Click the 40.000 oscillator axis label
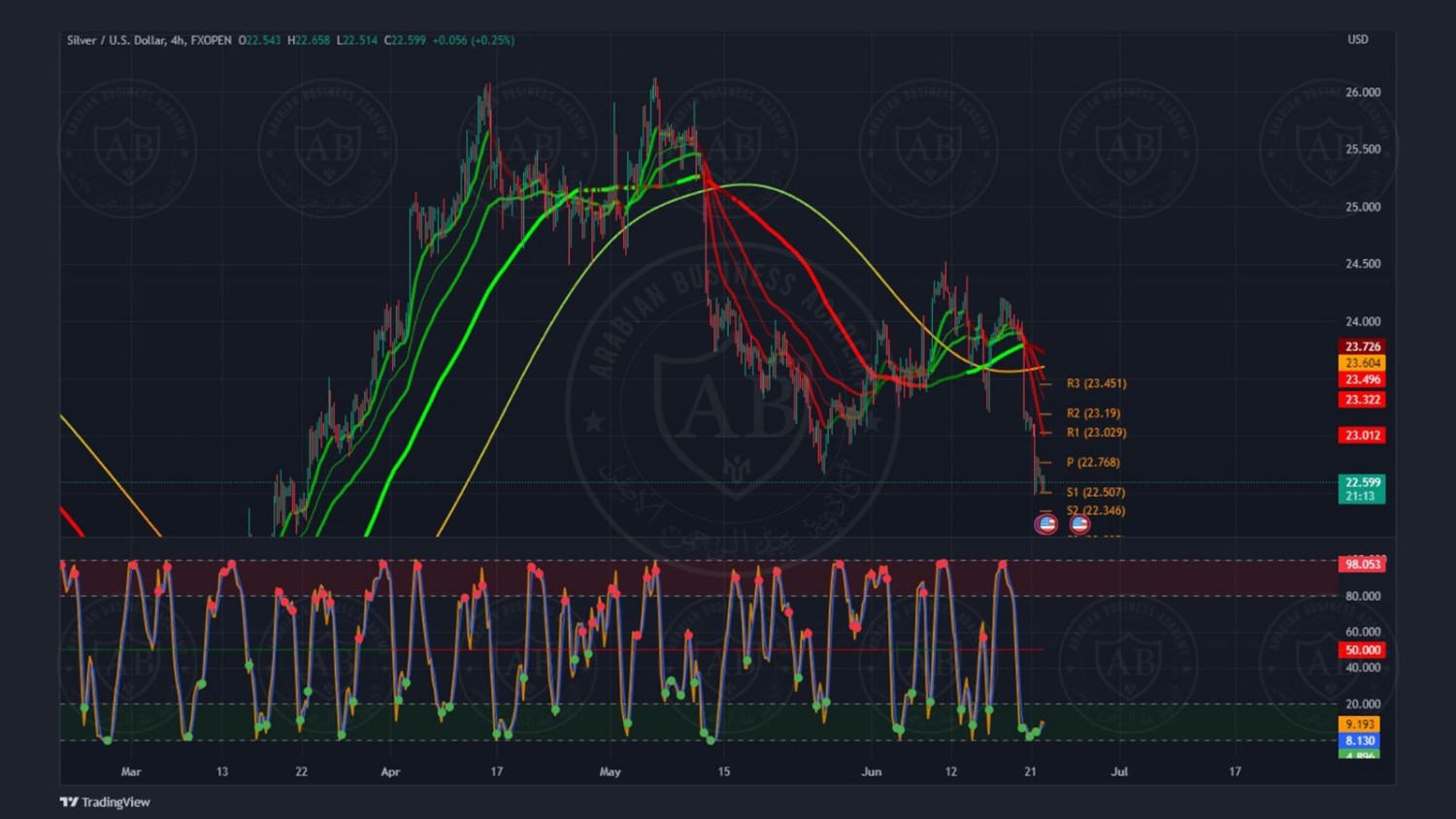 coord(1363,668)
